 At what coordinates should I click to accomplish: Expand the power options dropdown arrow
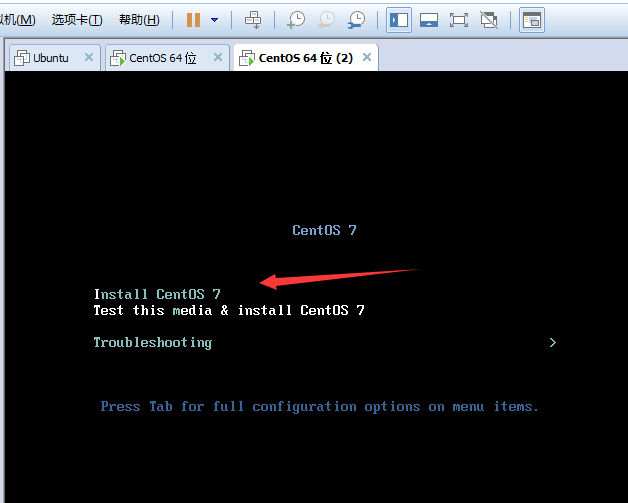(x=215, y=20)
